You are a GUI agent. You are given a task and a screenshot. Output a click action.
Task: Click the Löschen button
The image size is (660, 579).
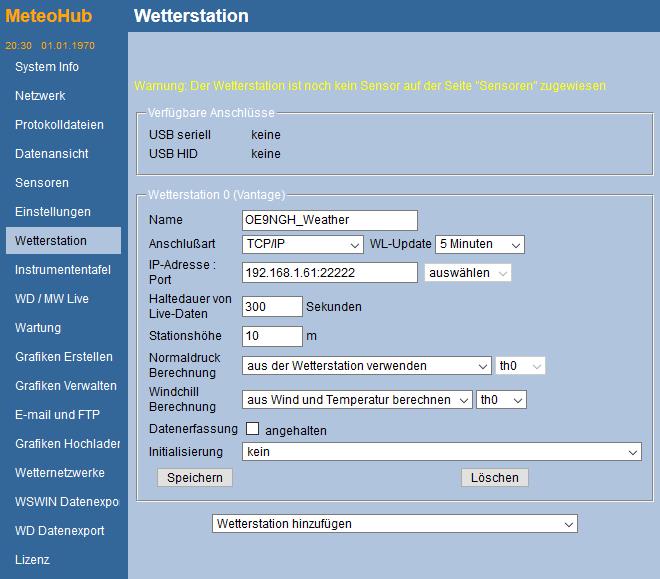(x=495, y=478)
